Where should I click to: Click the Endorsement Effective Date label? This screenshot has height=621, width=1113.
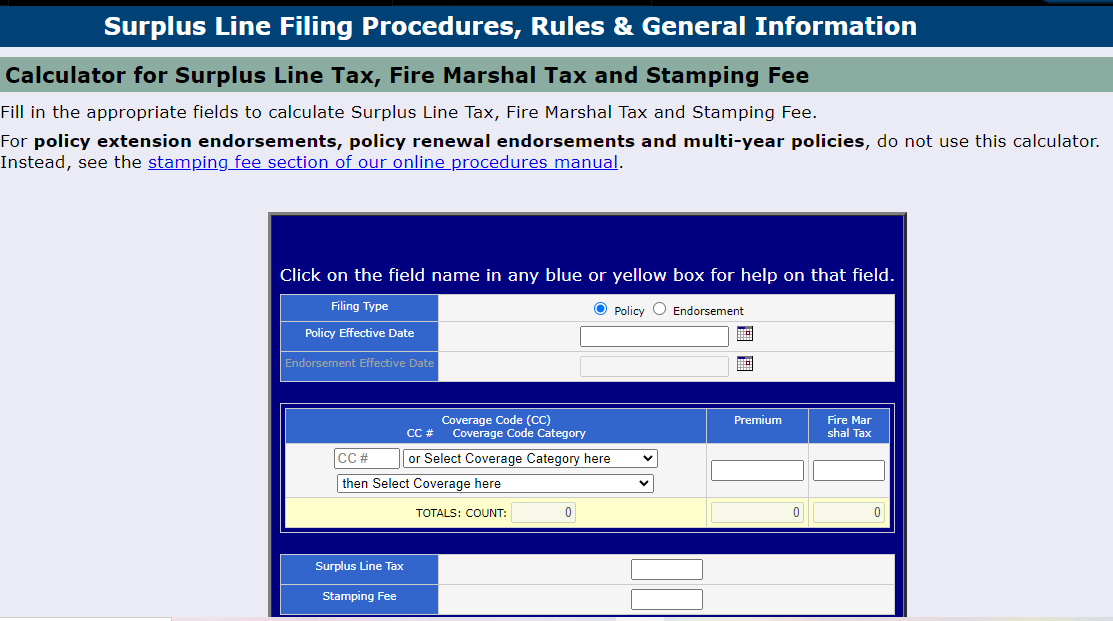click(358, 364)
